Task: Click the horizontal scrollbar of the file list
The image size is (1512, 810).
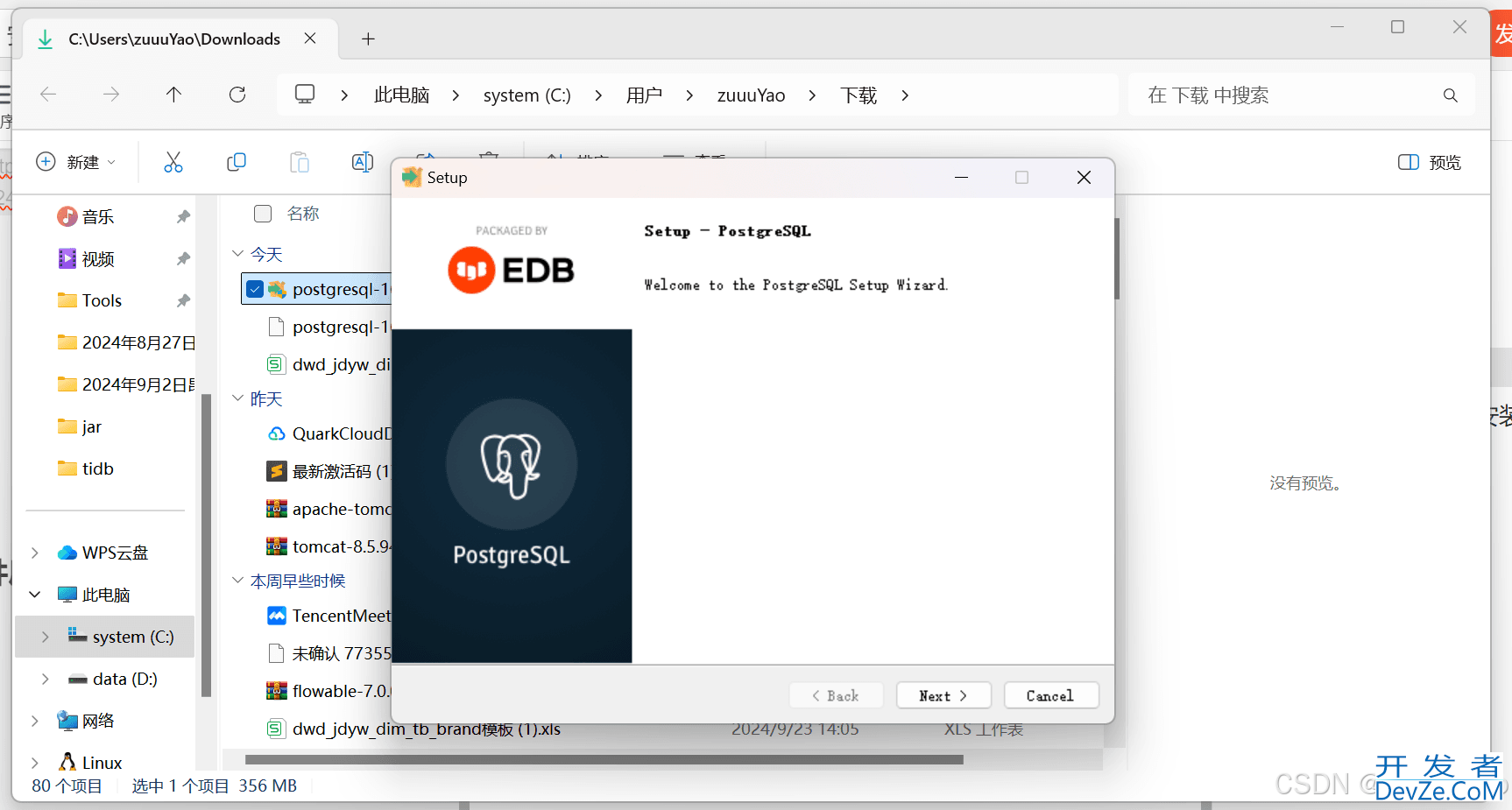Action: (604, 759)
